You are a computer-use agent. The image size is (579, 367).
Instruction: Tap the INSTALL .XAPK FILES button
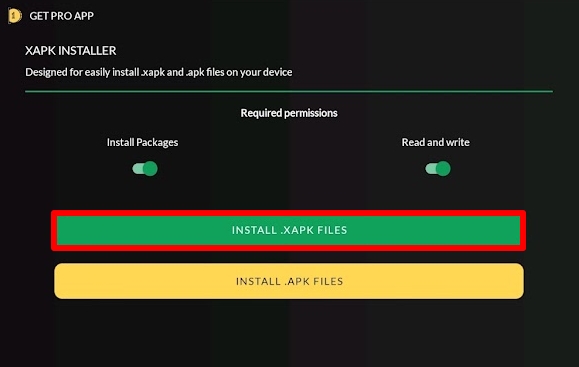289,230
